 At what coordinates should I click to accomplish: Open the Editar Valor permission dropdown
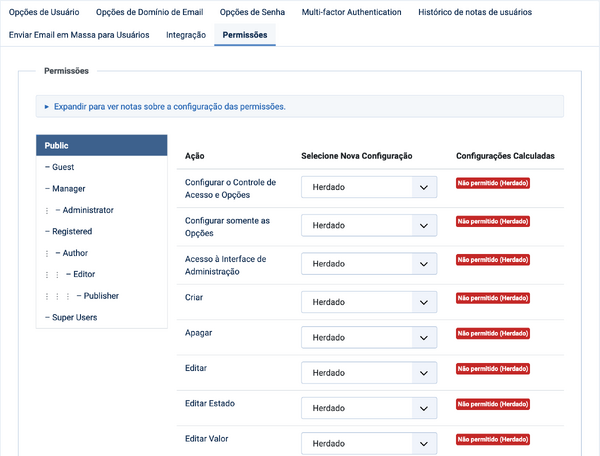369,443
